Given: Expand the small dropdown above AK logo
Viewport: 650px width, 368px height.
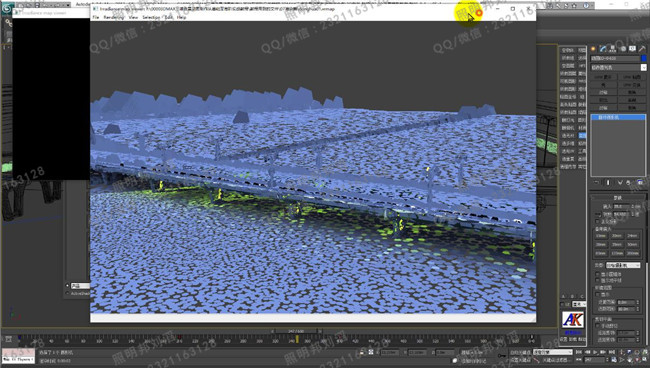Looking at the screenshot, I should coord(579,304).
